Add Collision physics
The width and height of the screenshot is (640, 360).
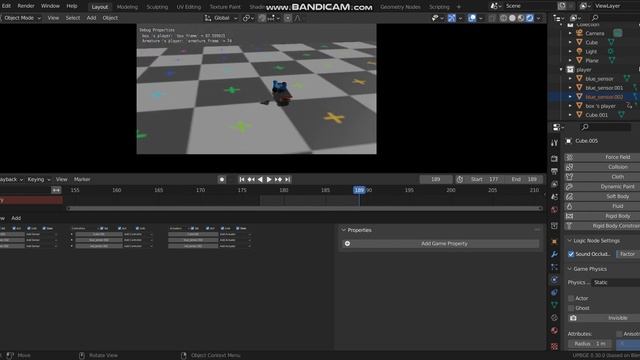tap(602, 167)
